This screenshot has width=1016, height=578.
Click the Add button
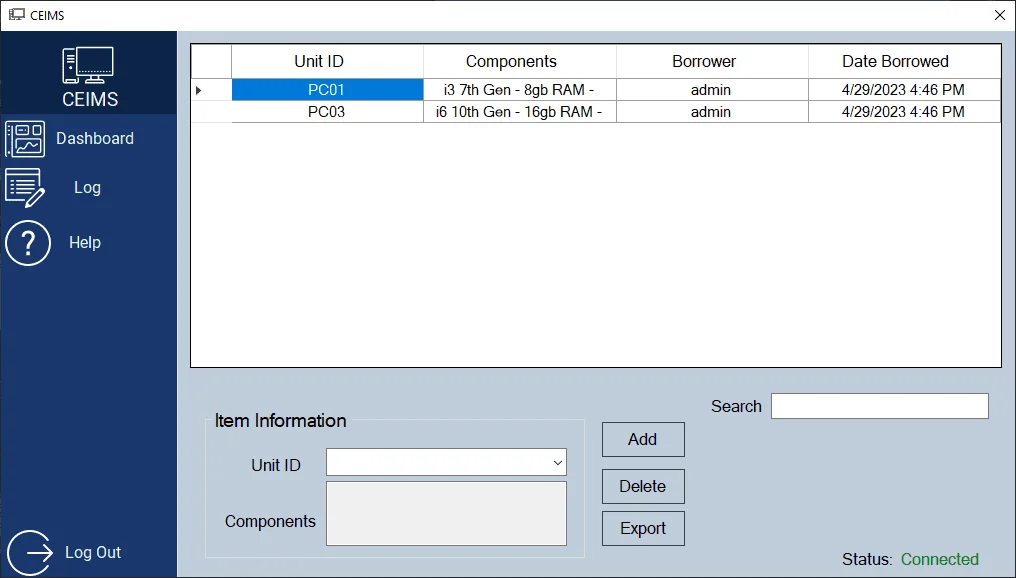point(643,439)
